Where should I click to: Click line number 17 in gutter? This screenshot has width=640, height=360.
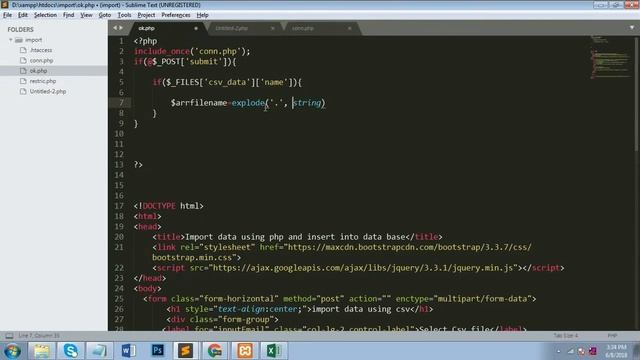pyautogui.click(x=119, y=206)
